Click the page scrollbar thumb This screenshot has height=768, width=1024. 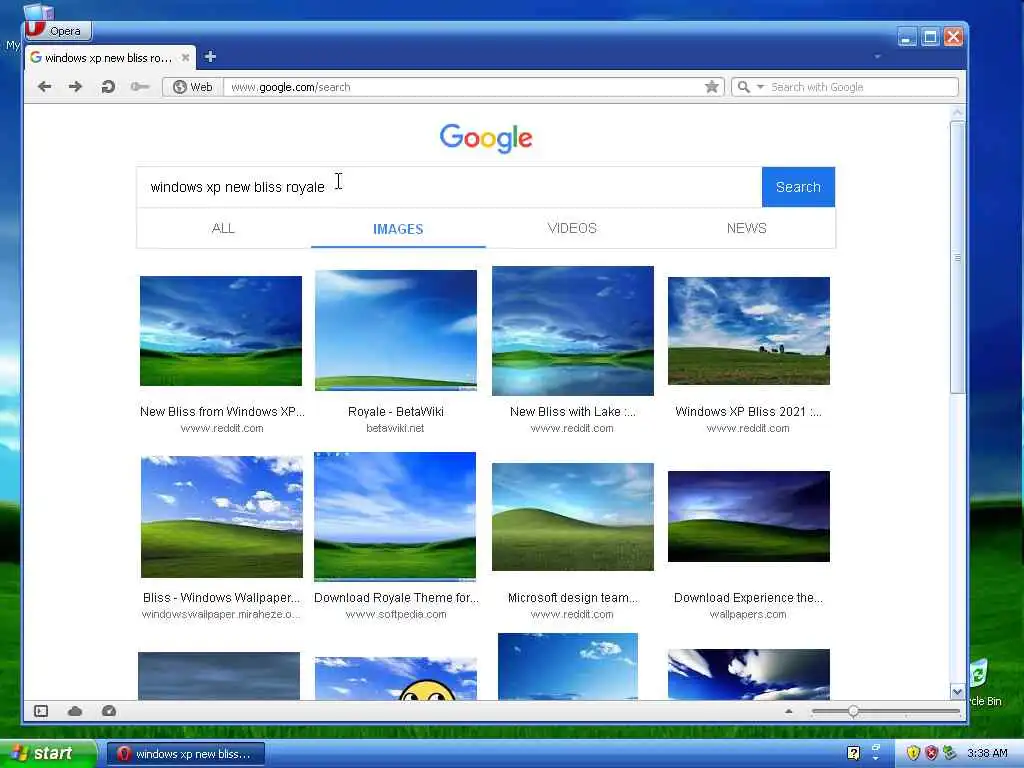[x=957, y=257]
